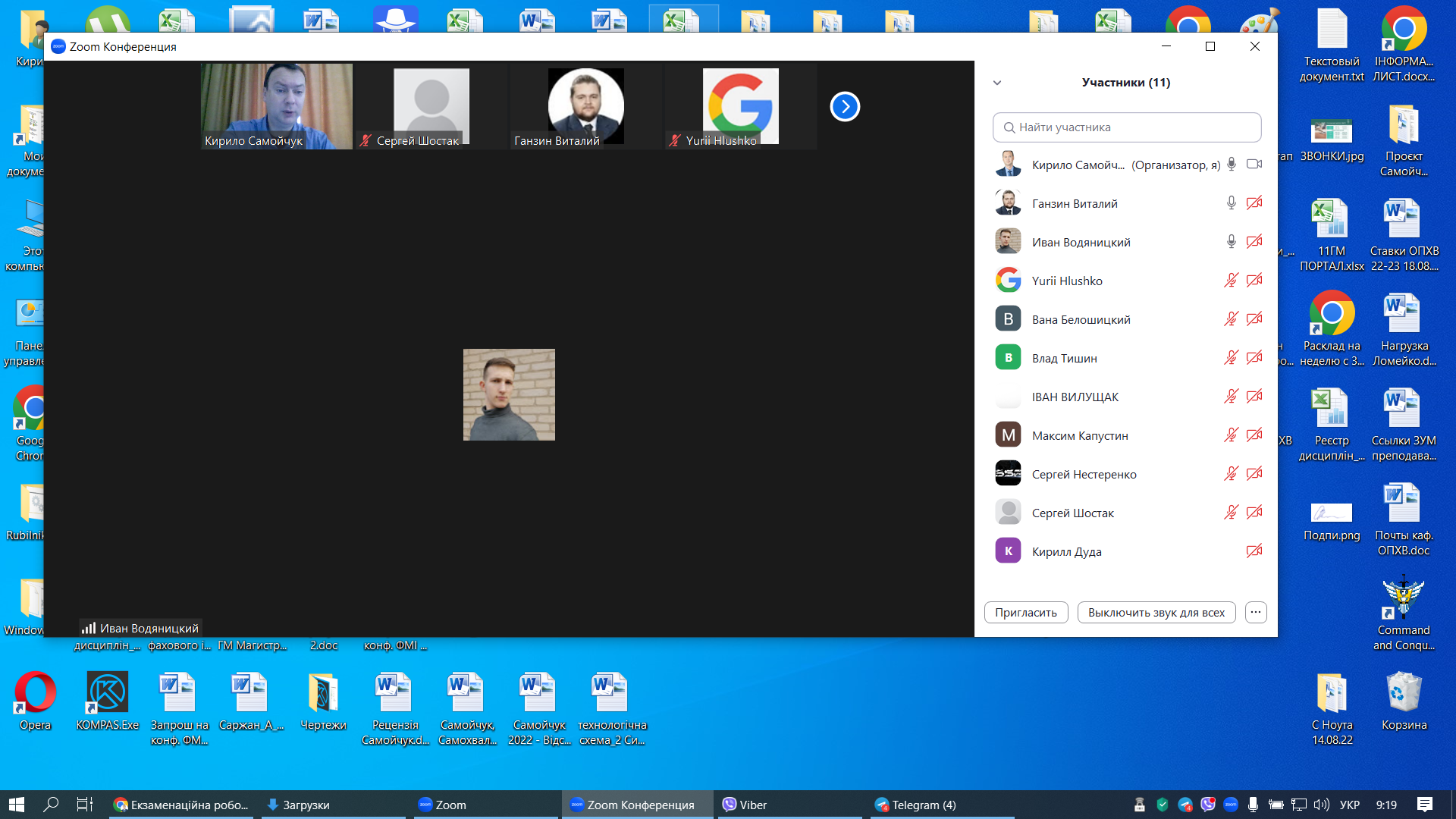Click Пригласить button
The height and width of the screenshot is (819, 1456).
[1025, 613]
